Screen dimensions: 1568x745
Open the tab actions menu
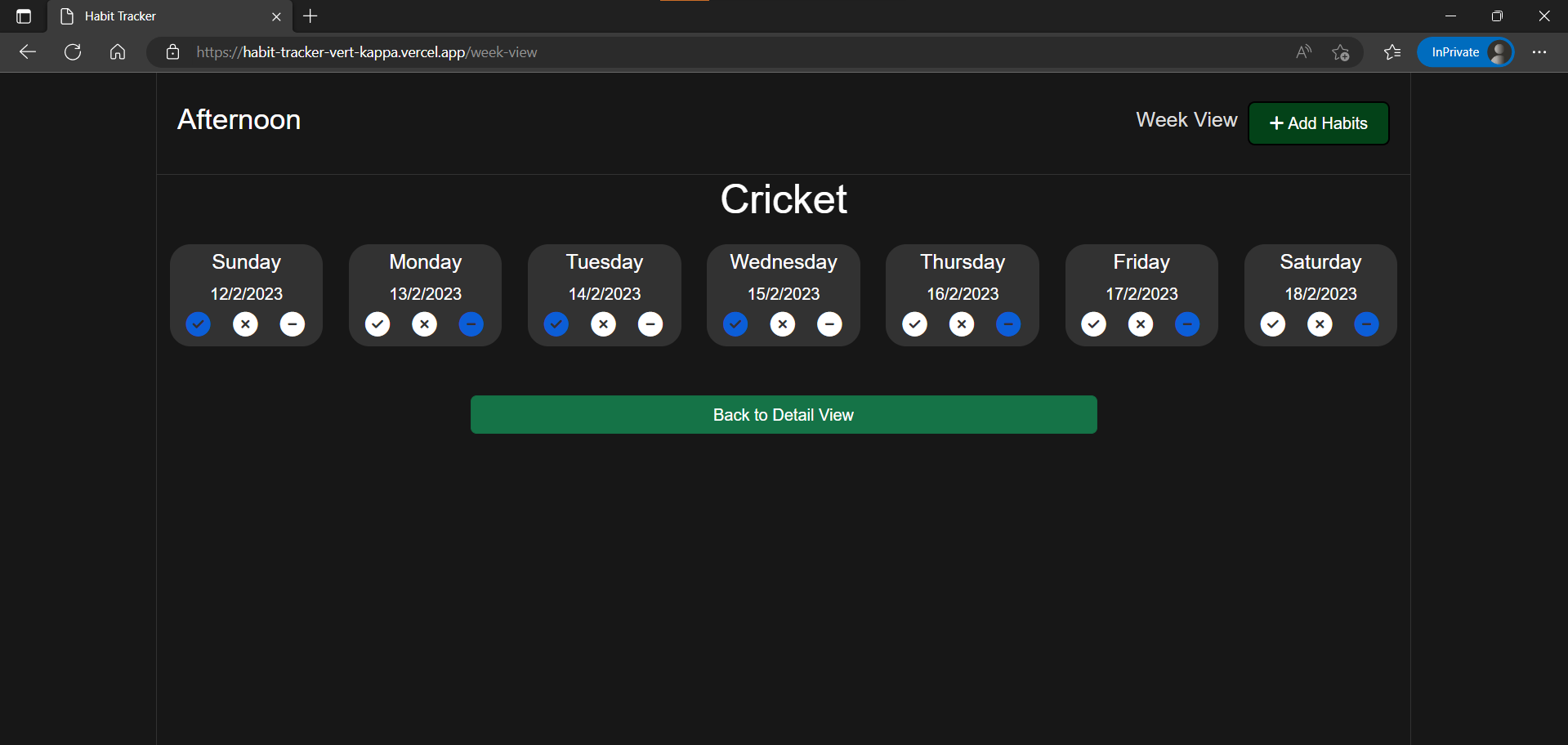[23, 16]
